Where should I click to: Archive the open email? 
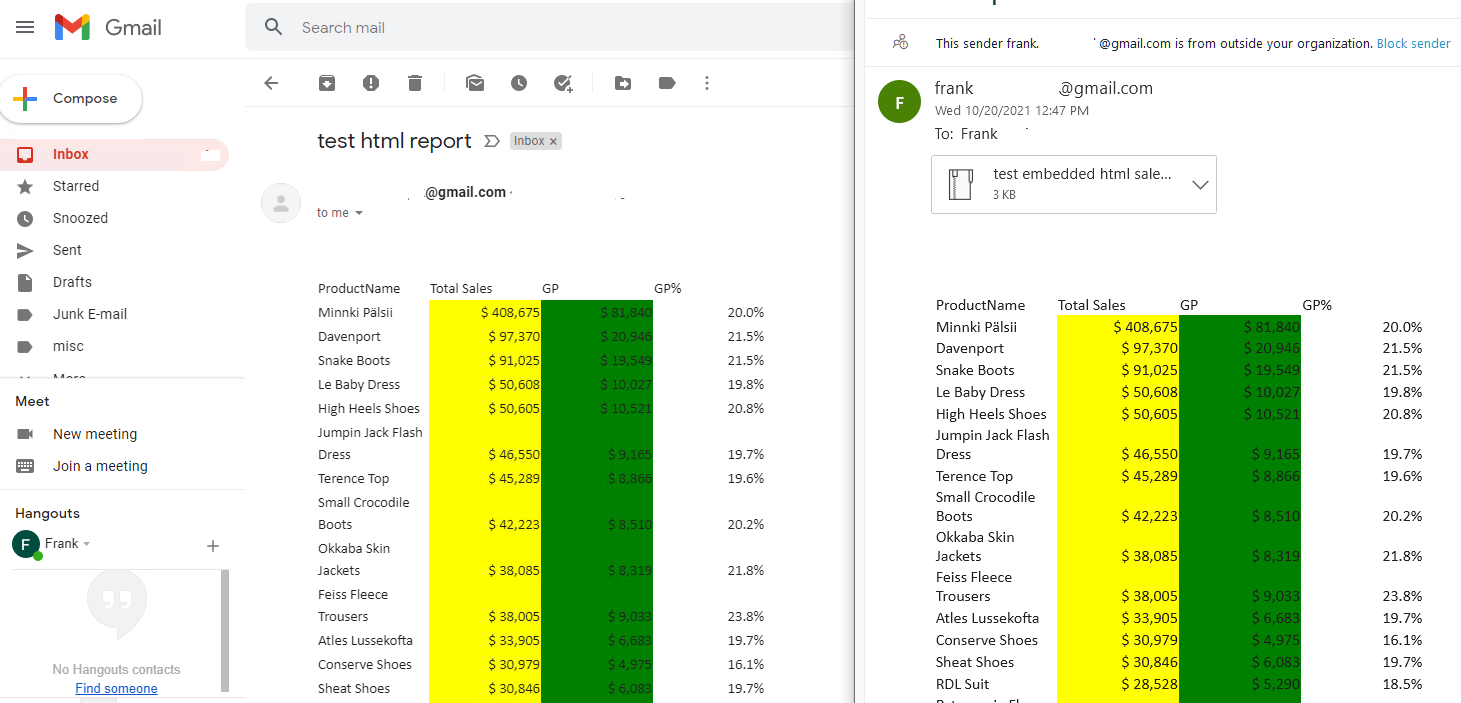click(x=327, y=83)
